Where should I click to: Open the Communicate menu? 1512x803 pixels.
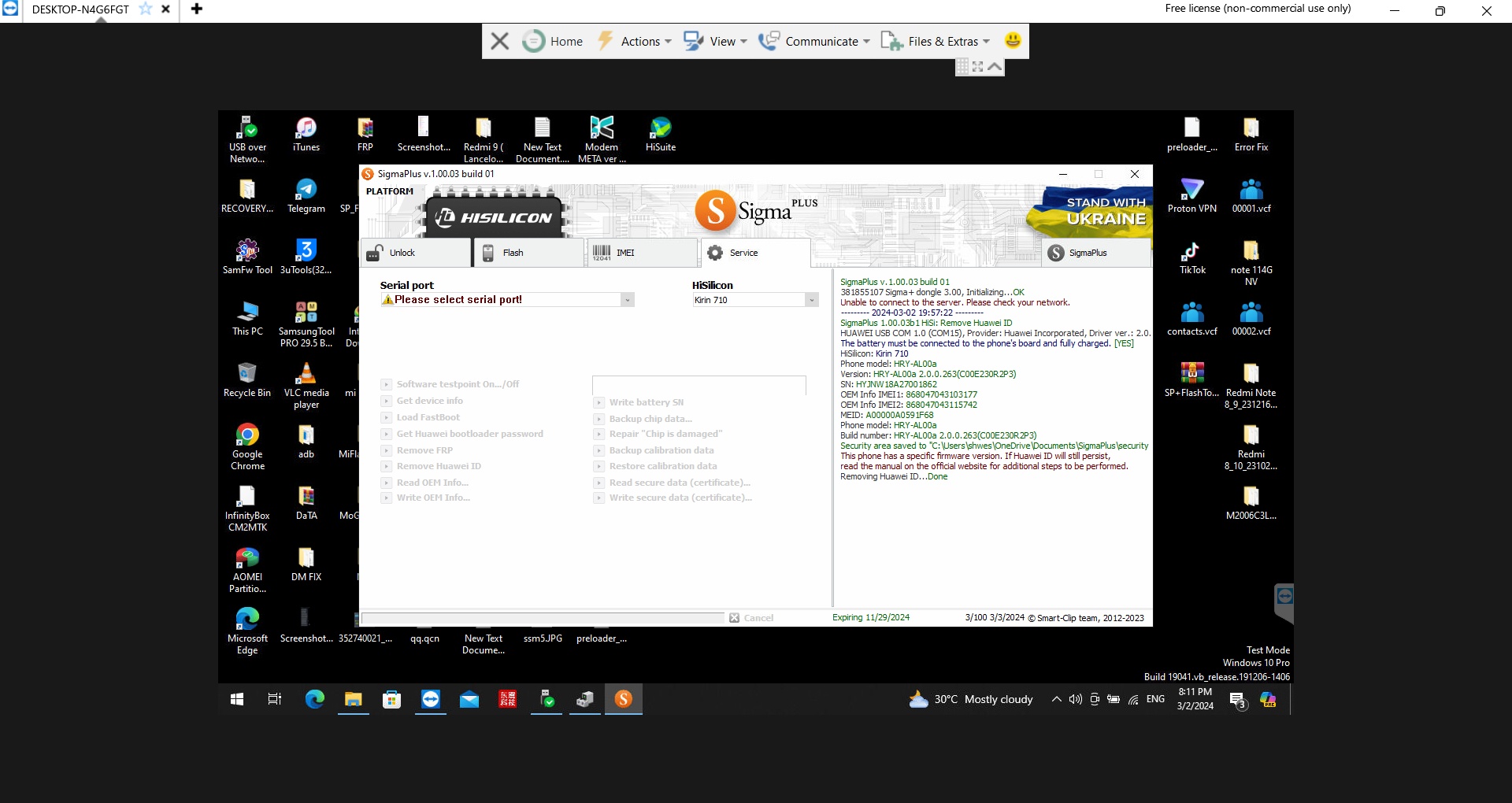814,41
